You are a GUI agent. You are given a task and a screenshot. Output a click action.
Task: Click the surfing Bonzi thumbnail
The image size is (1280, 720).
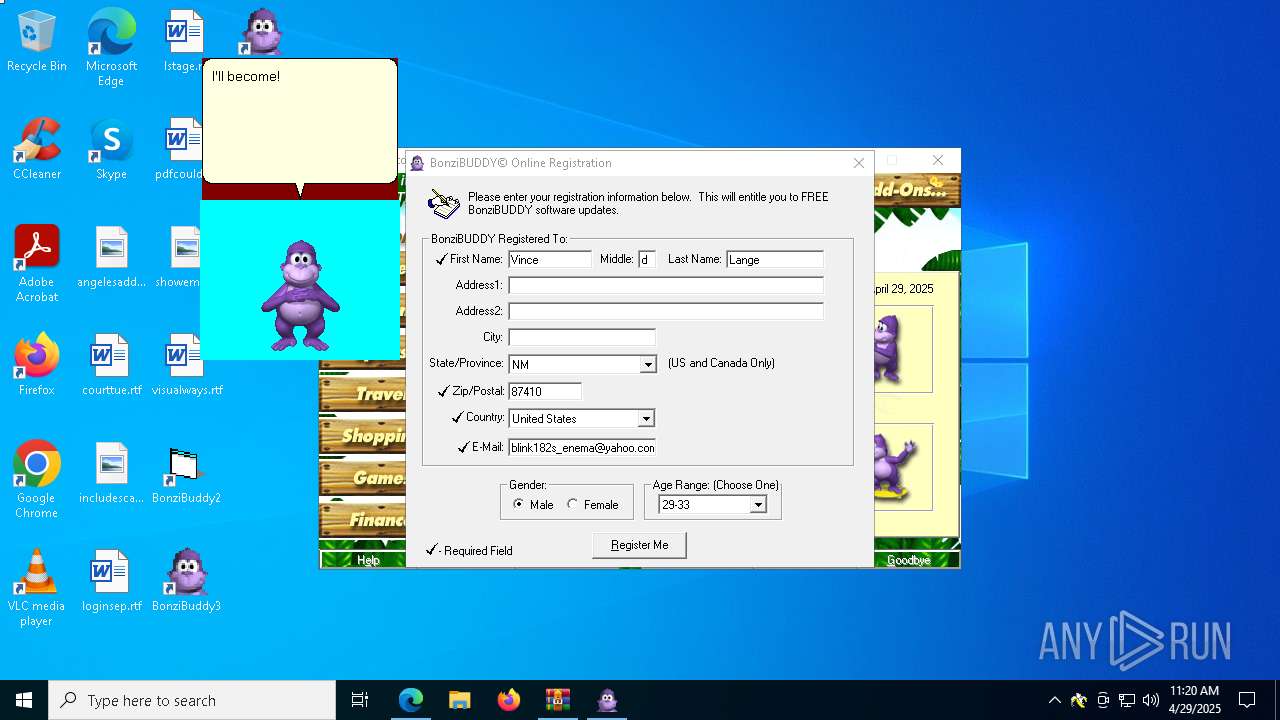tap(903, 466)
